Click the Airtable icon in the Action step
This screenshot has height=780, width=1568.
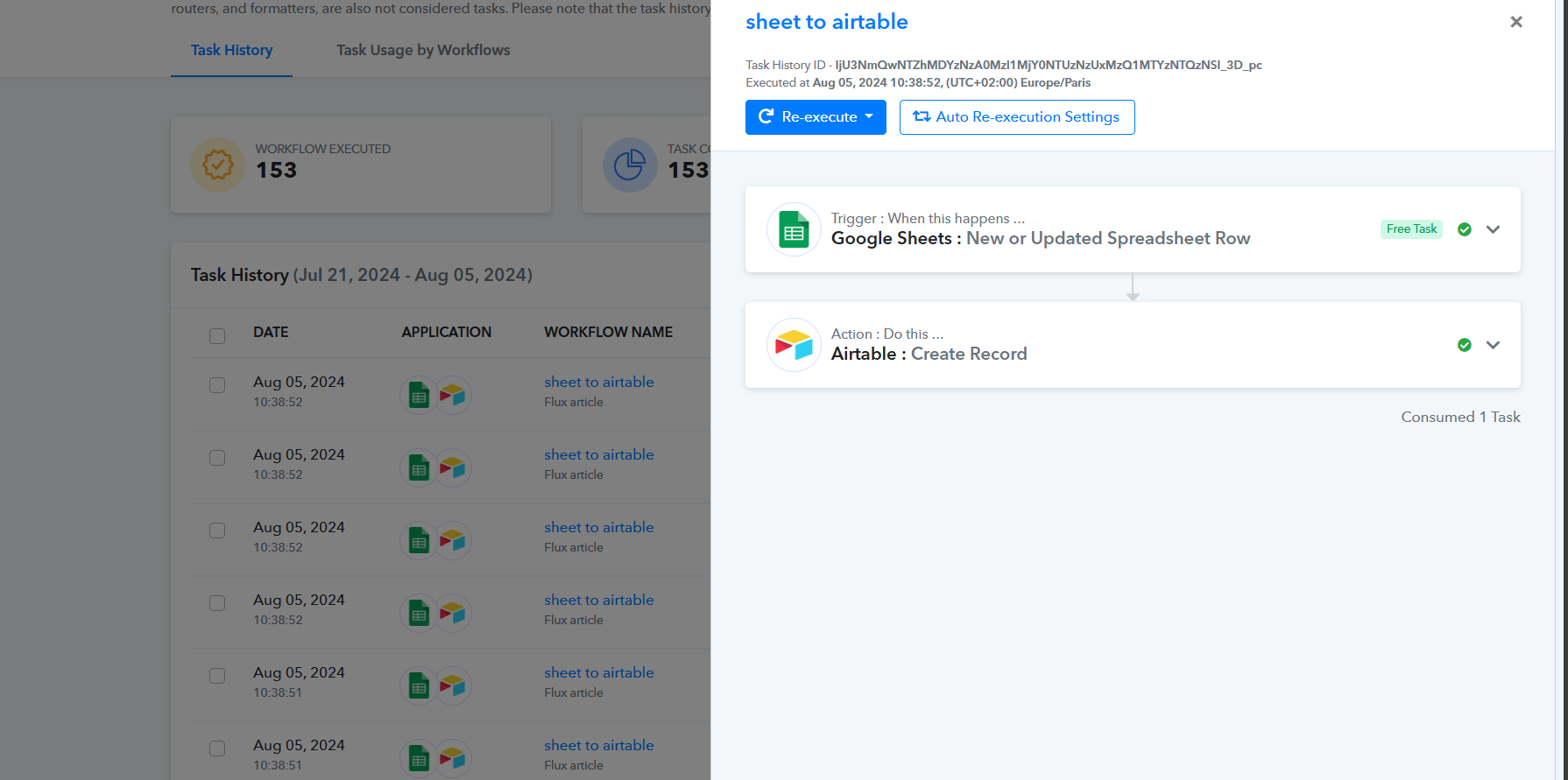click(x=794, y=345)
